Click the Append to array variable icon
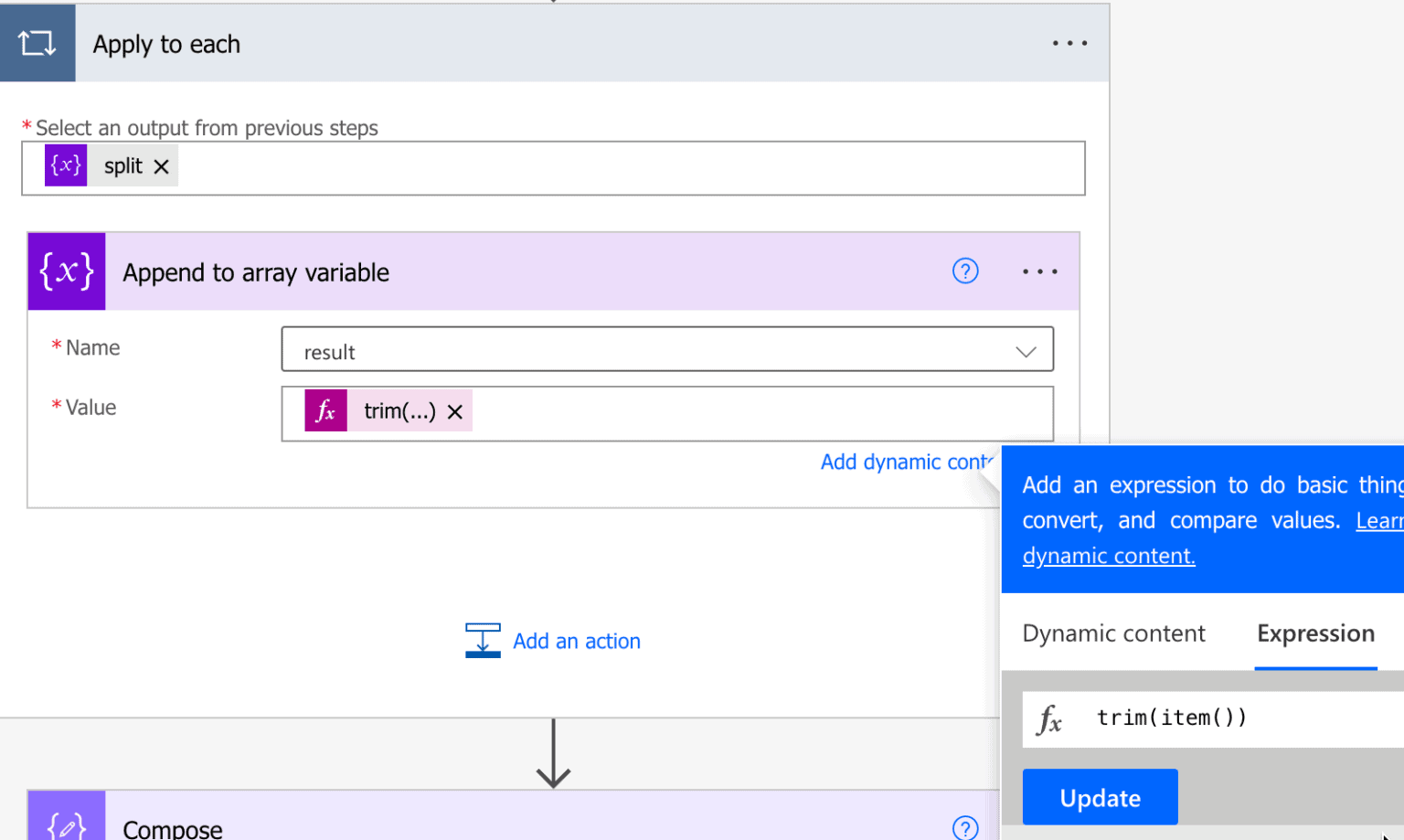 (x=67, y=271)
